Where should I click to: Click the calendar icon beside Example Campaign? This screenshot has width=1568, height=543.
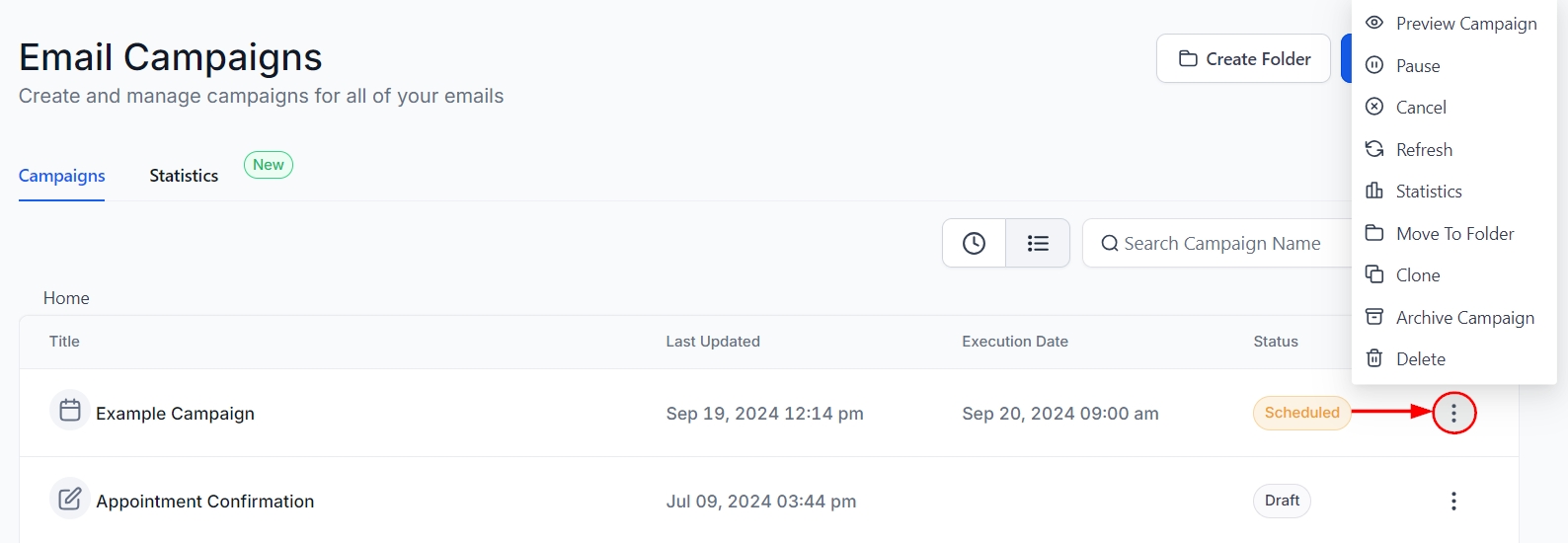[x=70, y=411]
